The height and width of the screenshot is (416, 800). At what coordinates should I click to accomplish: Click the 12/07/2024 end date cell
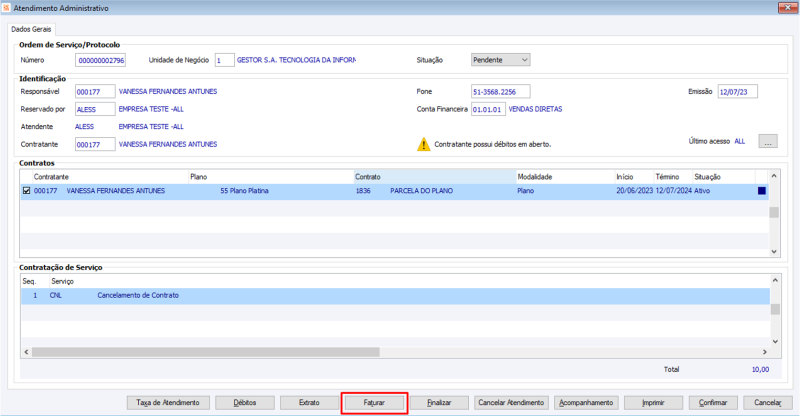673,191
